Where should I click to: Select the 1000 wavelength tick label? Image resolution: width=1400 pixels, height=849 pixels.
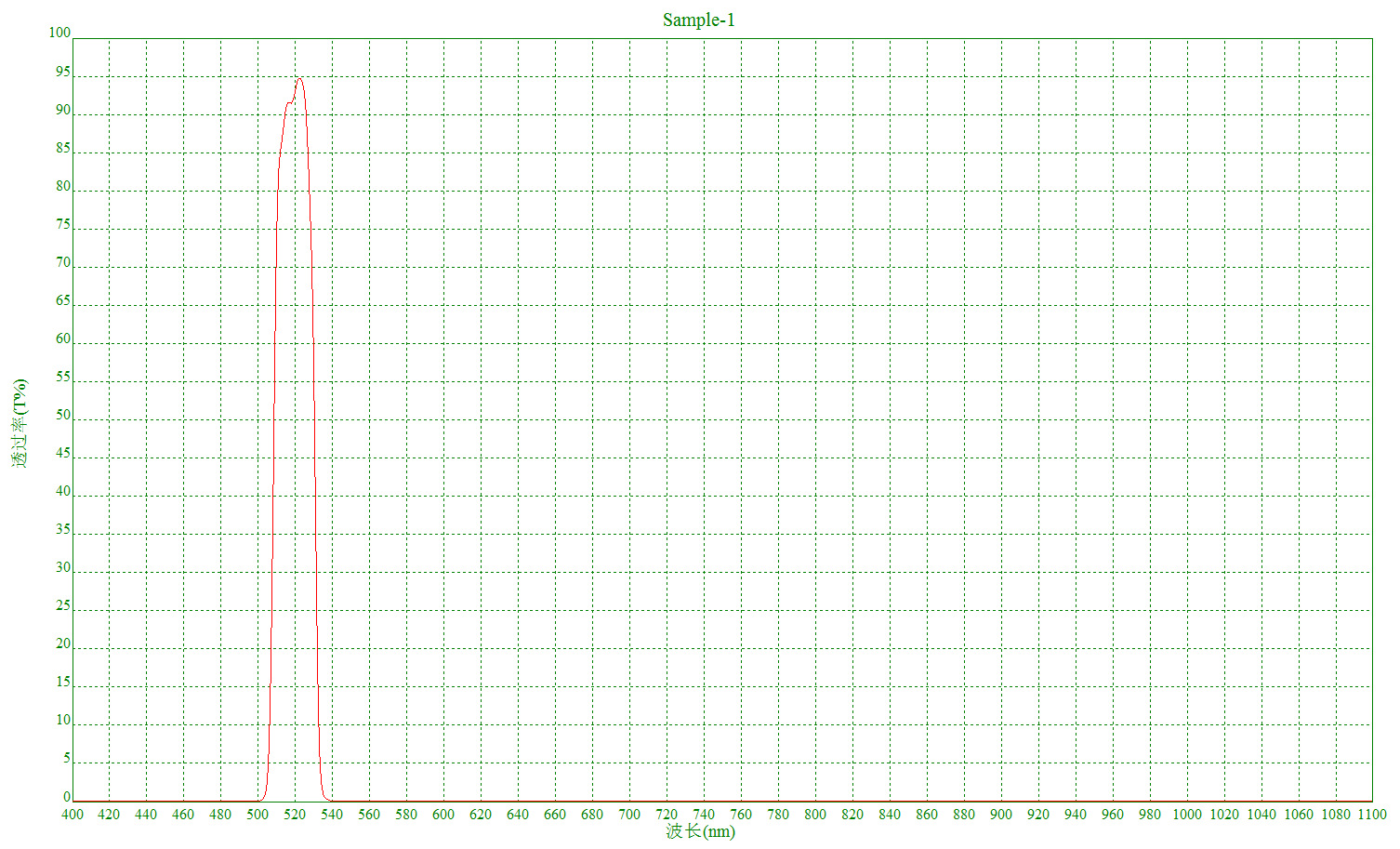pyautogui.click(x=1187, y=815)
